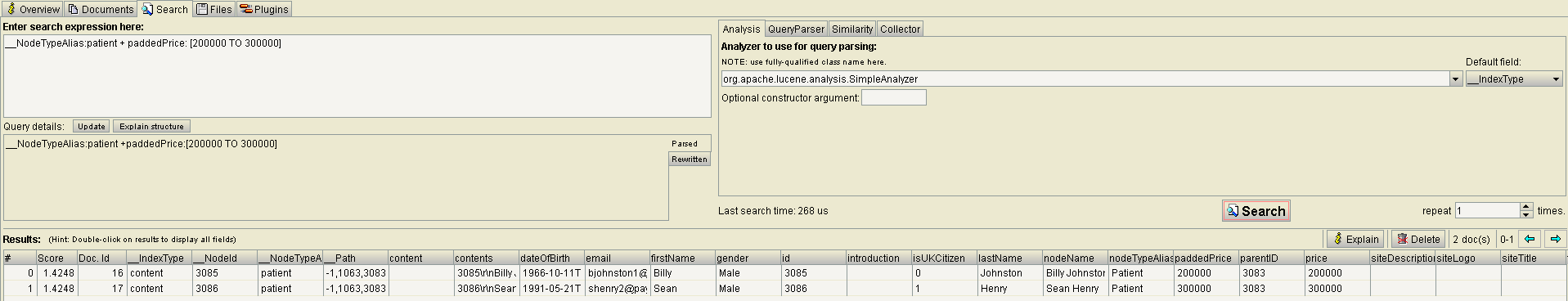Select the Similarity tab
The width and height of the screenshot is (1568, 301).
(852, 29)
